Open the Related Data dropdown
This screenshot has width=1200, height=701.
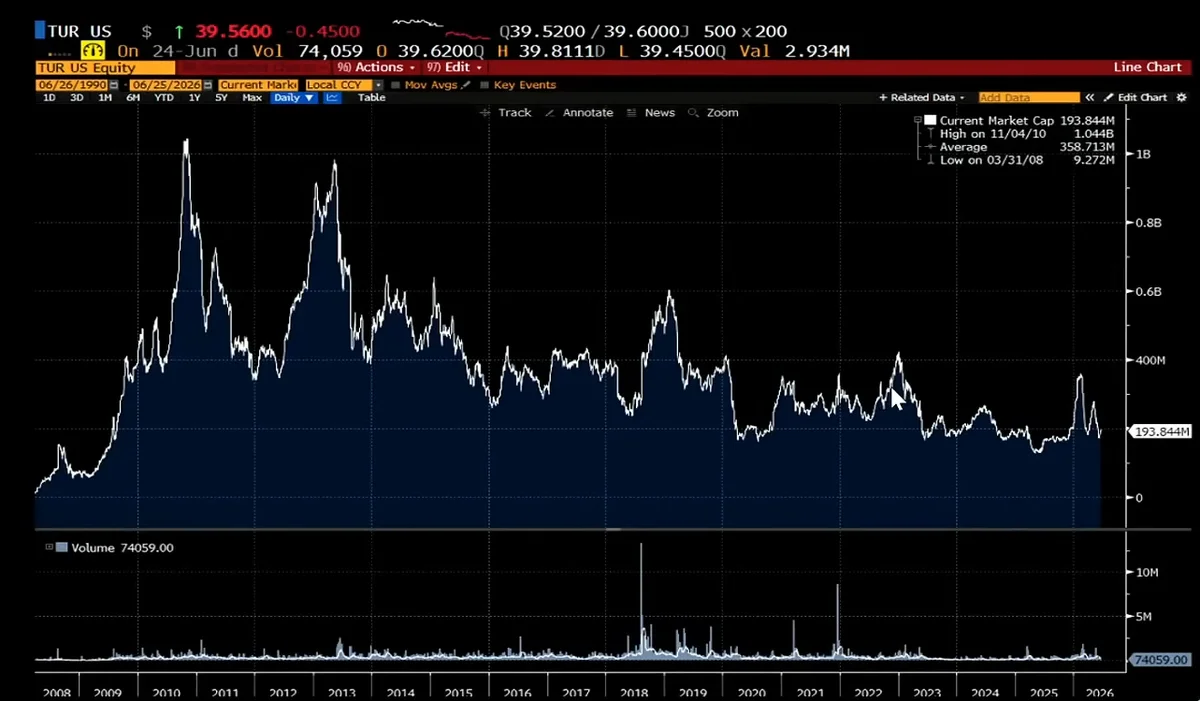pyautogui.click(x=922, y=98)
